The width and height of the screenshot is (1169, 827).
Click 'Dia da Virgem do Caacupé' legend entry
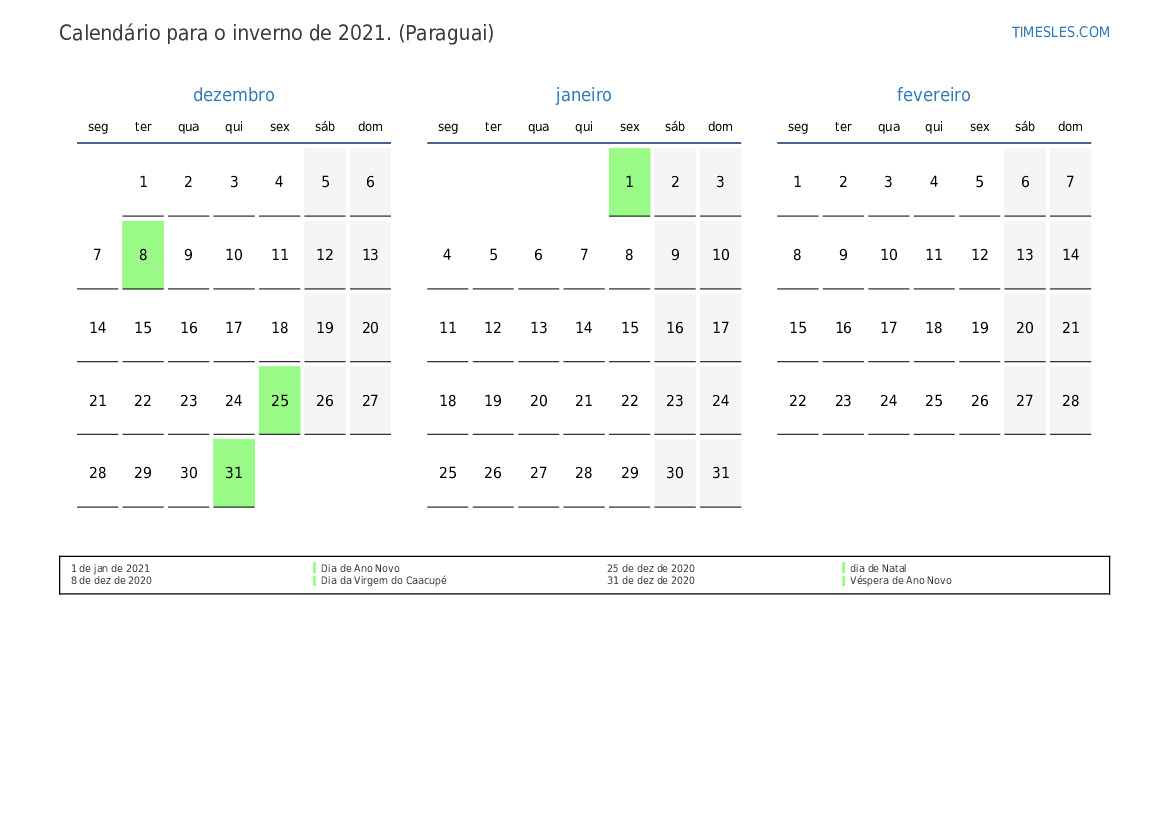click(x=383, y=580)
